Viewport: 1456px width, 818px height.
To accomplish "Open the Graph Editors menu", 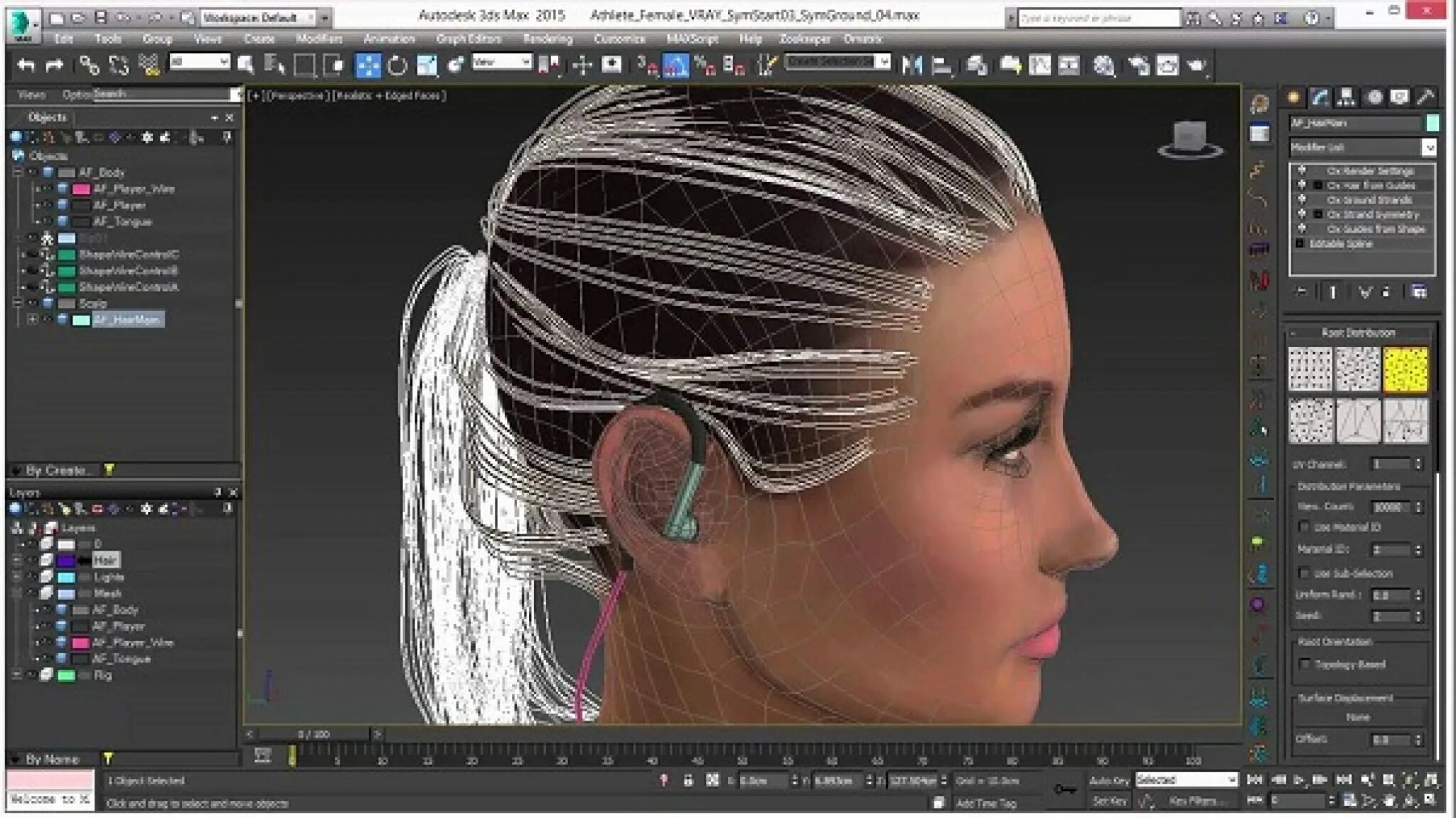I will (x=468, y=39).
